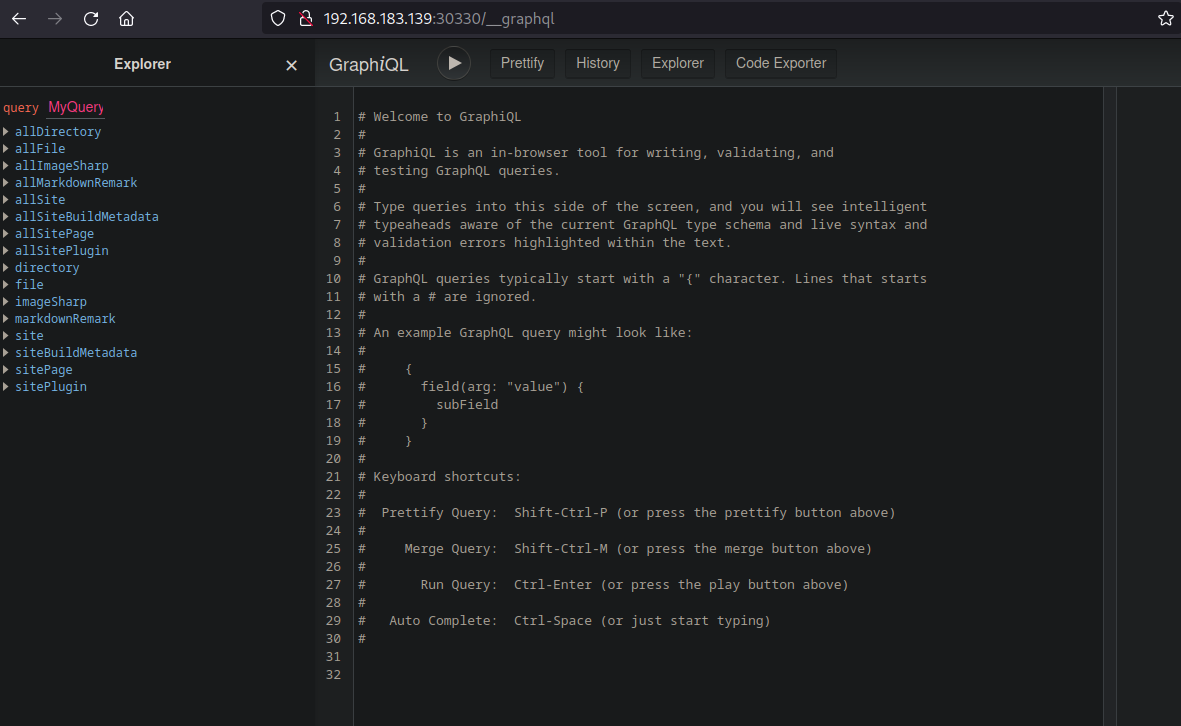Expand the allMarkdownRemark tree node

[7, 183]
